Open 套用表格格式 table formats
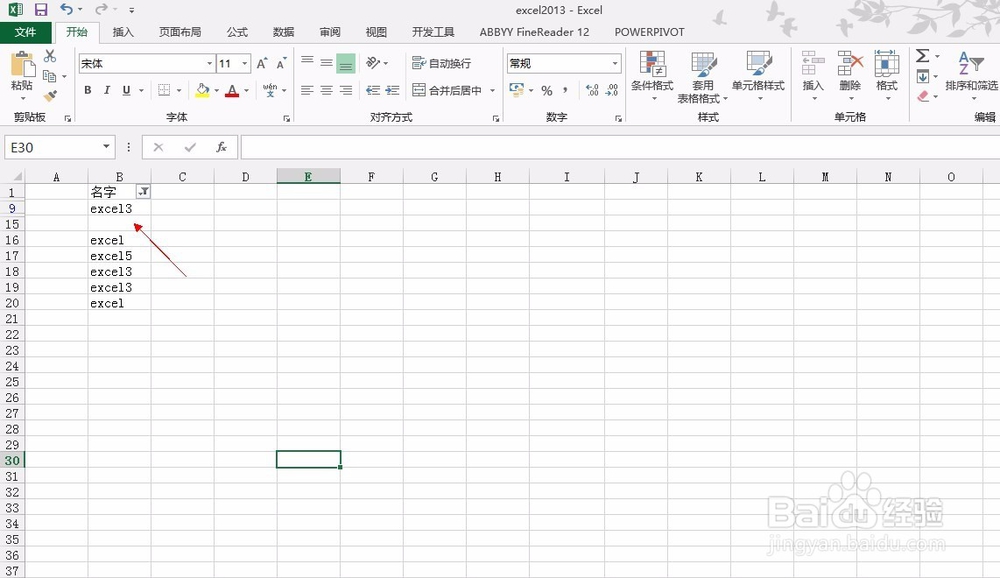The height and width of the screenshot is (578, 1000). (703, 77)
